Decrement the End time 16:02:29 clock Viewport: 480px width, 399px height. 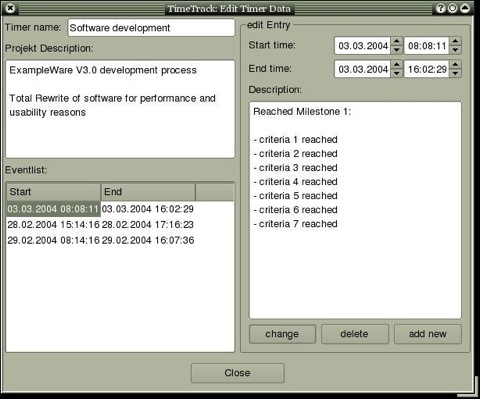tap(455, 73)
